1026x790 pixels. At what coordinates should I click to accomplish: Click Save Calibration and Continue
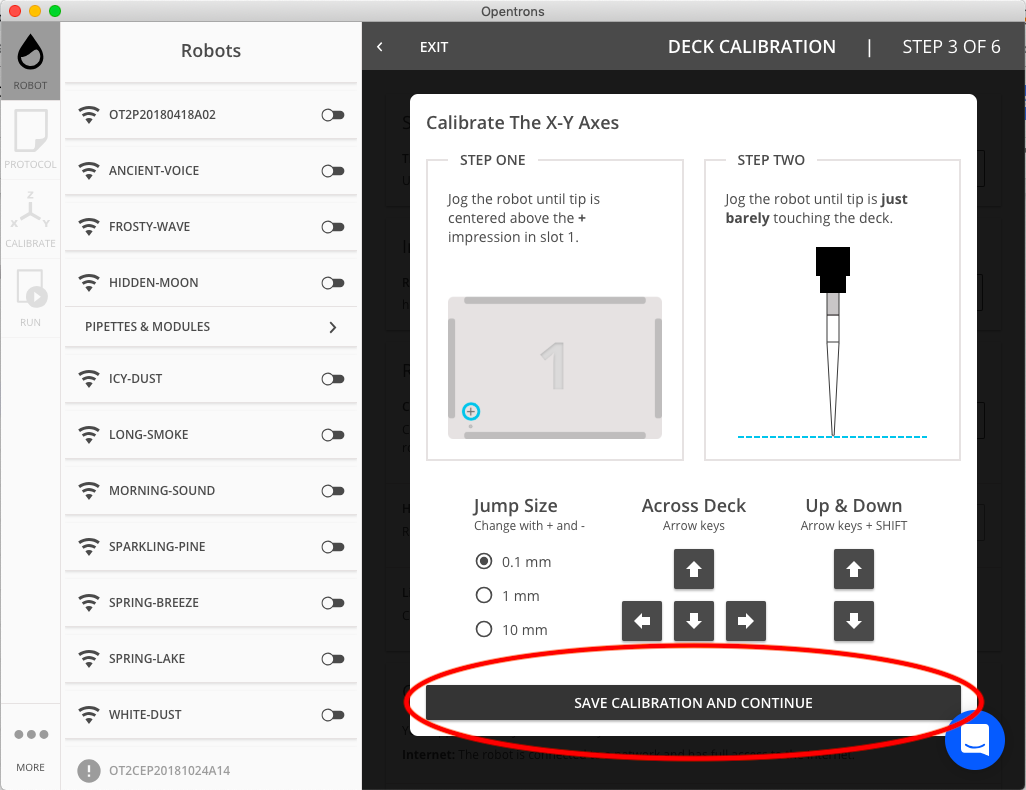693,702
